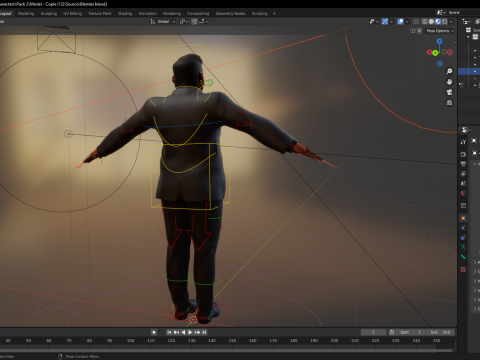Click the Z axis on navigation gizmo

pyautogui.click(x=440, y=41)
